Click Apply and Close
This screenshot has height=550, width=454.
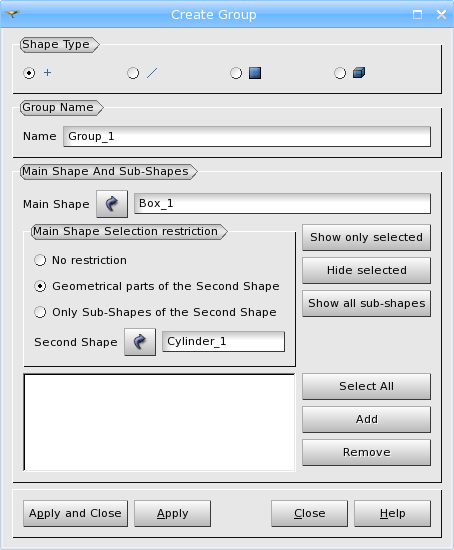point(75,514)
